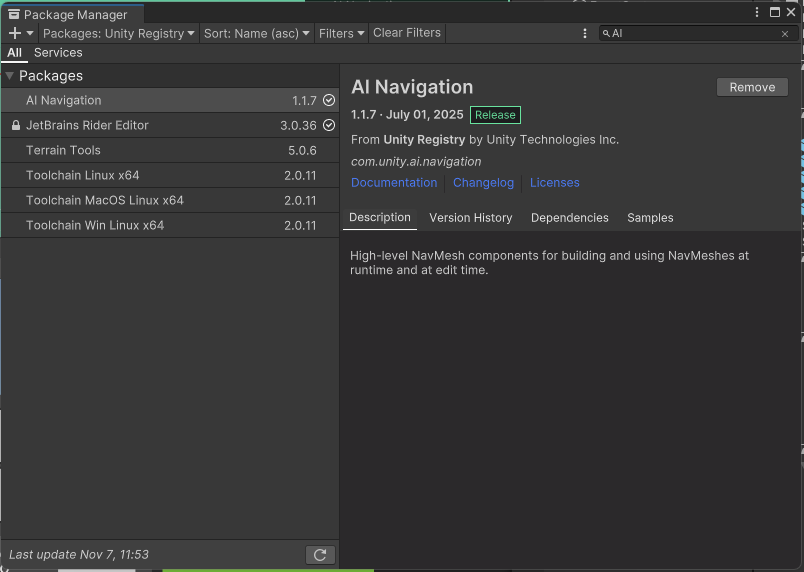Click the Last update Nov 7, 11:53 text

[79, 555]
